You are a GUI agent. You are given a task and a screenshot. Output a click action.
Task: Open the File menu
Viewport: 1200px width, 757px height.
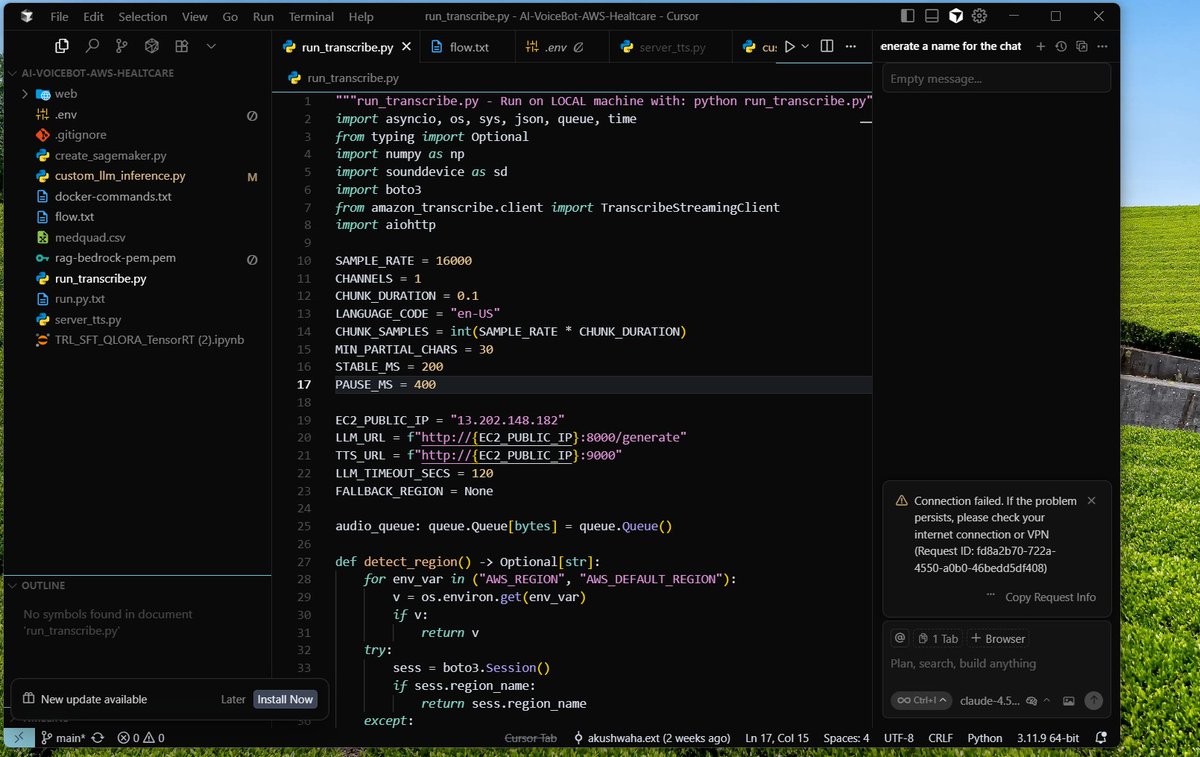tap(60, 16)
